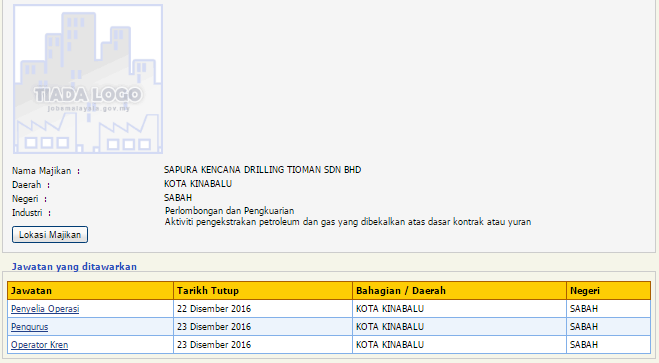Click the Aktiviti pengekstrakan petroleum description line
Viewport: 659px width, 363px height.
click(348, 222)
